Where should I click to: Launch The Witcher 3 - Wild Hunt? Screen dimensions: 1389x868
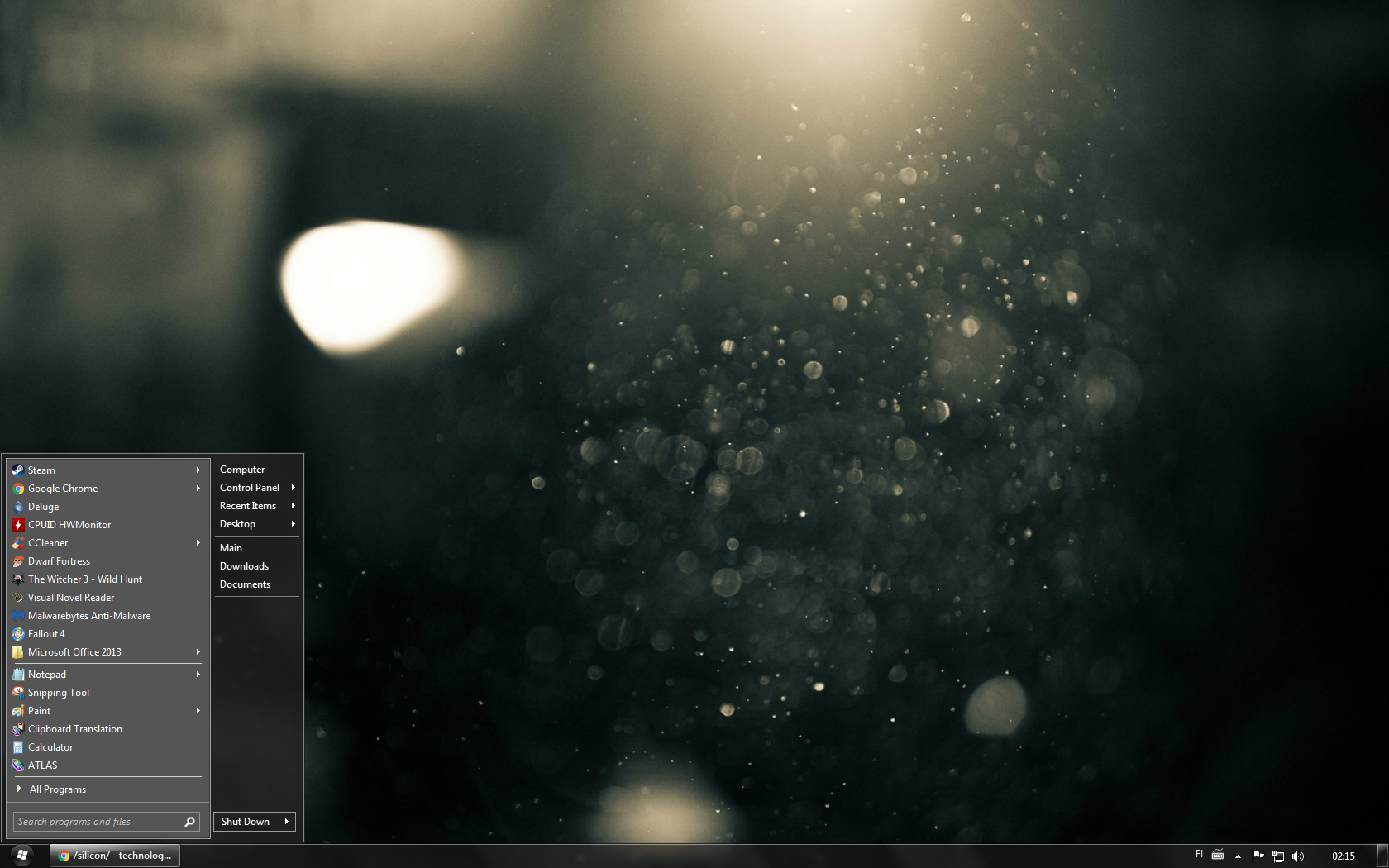tap(84, 579)
